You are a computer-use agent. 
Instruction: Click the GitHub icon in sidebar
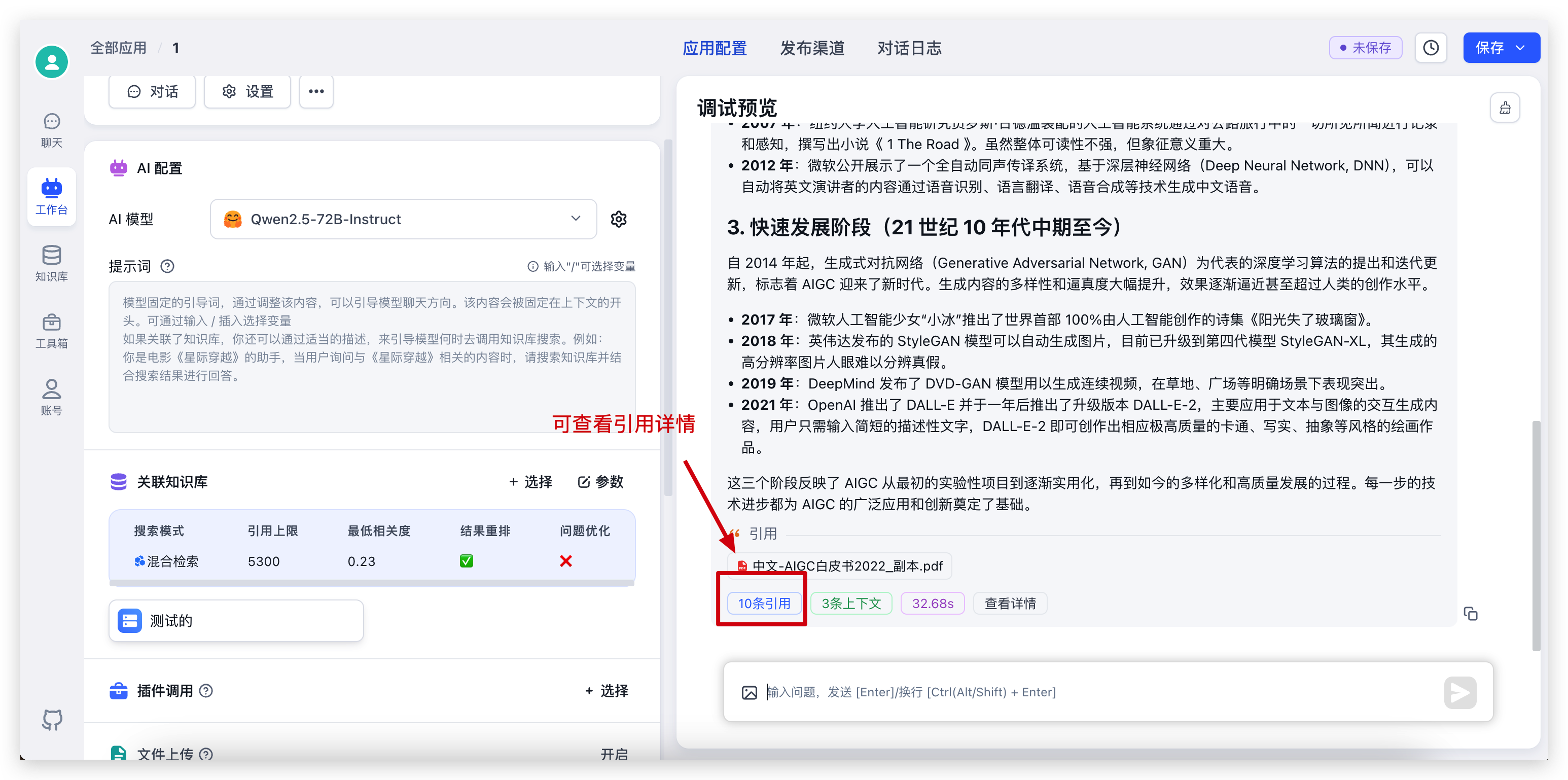click(52, 720)
